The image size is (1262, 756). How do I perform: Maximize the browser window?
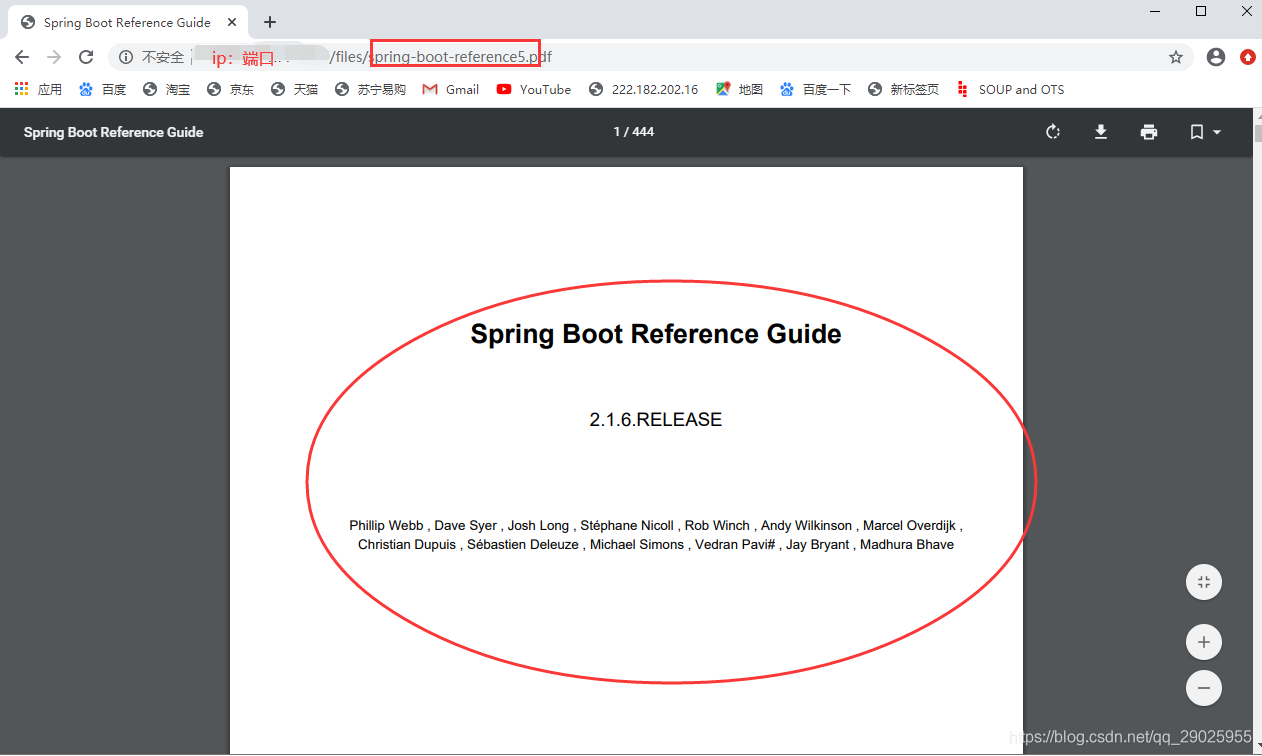1201,11
